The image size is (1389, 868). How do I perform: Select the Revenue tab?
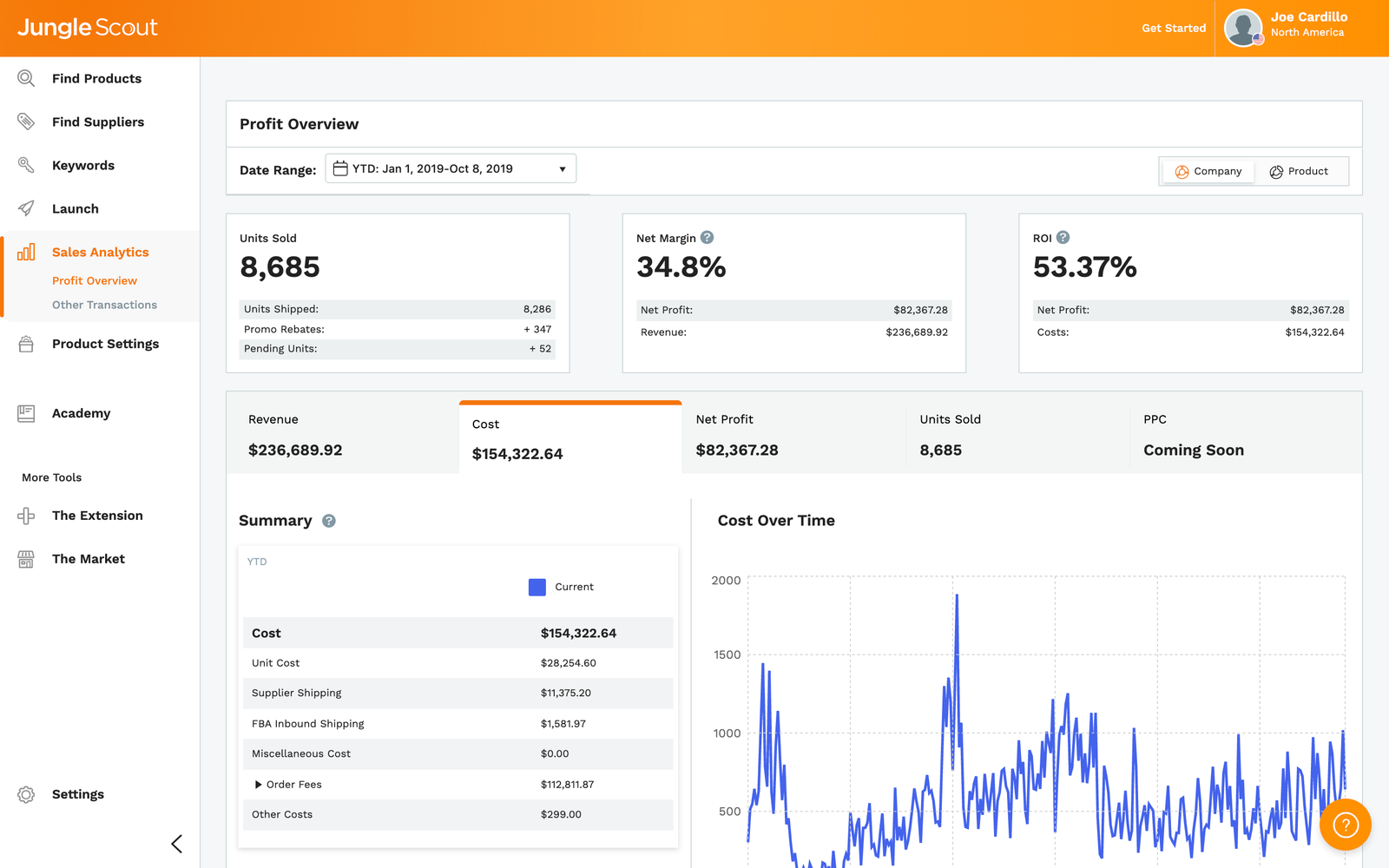[x=342, y=434]
